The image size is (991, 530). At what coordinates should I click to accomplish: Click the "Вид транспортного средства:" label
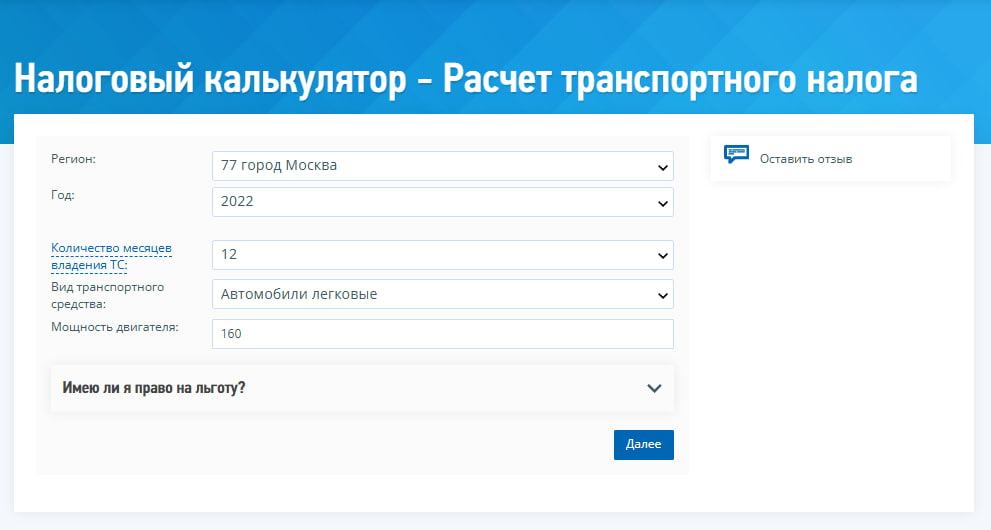click(107, 295)
